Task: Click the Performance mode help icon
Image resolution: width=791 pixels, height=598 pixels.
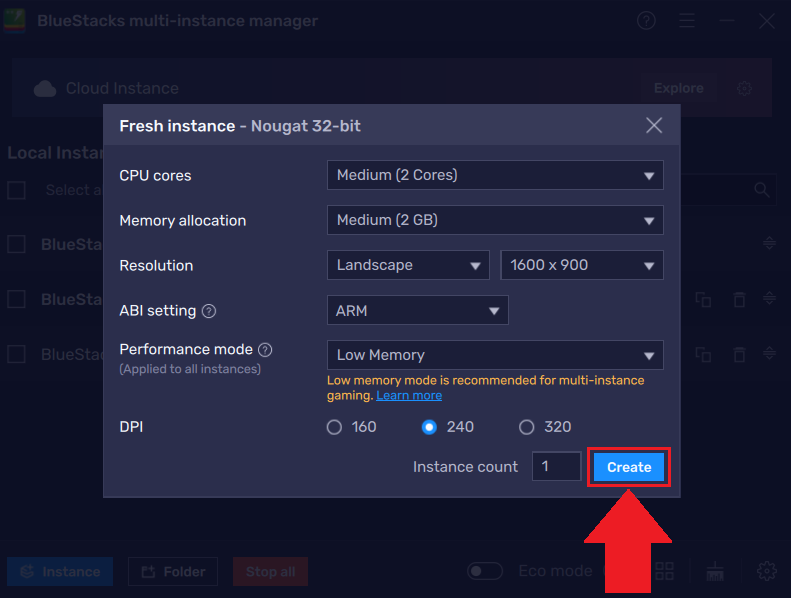Action: [x=265, y=350]
